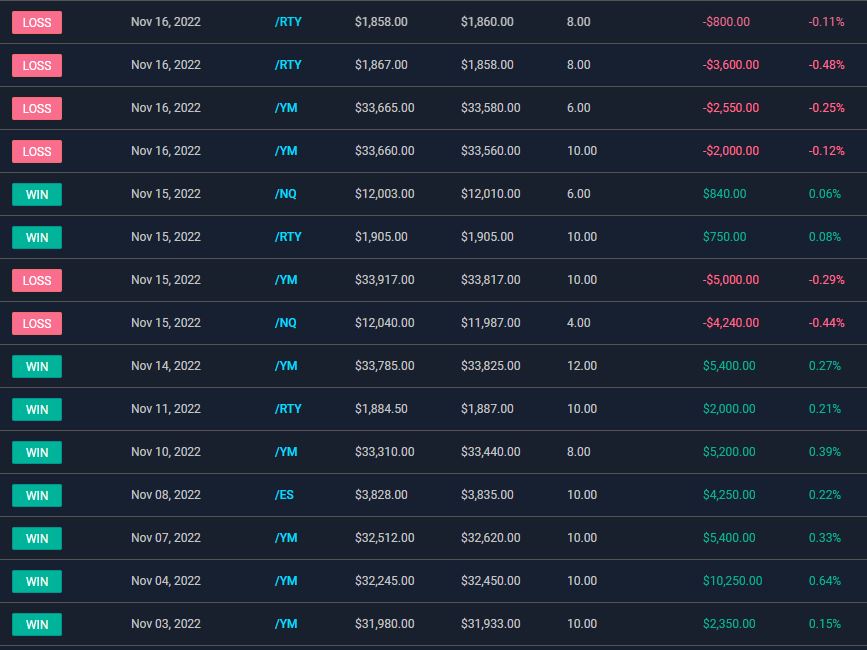Click the Nov 07, 2022 date cell
The height and width of the screenshot is (650, 867).
point(166,538)
